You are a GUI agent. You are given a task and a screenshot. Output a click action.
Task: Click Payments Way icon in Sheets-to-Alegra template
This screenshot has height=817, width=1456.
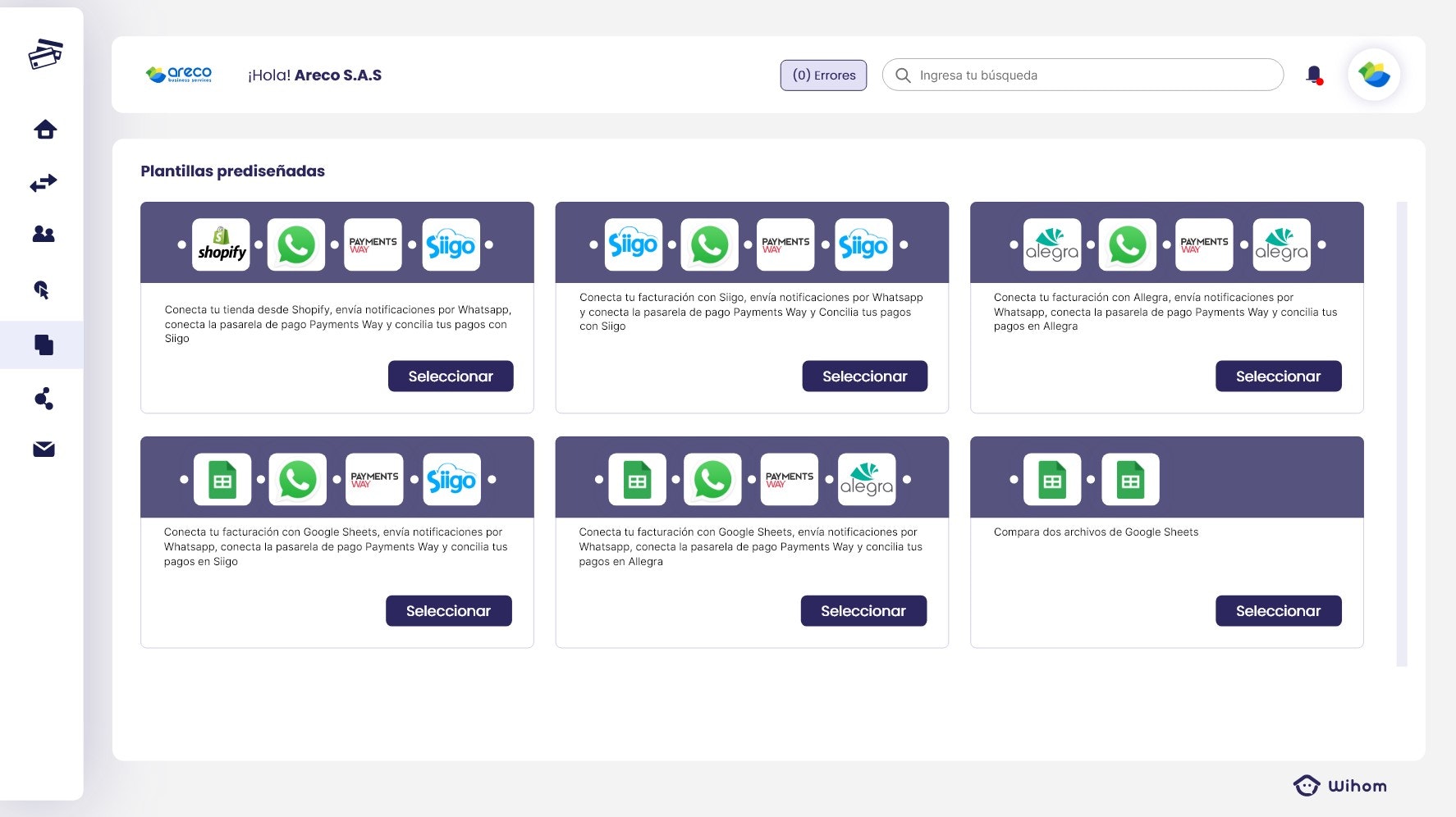click(790, 479)
